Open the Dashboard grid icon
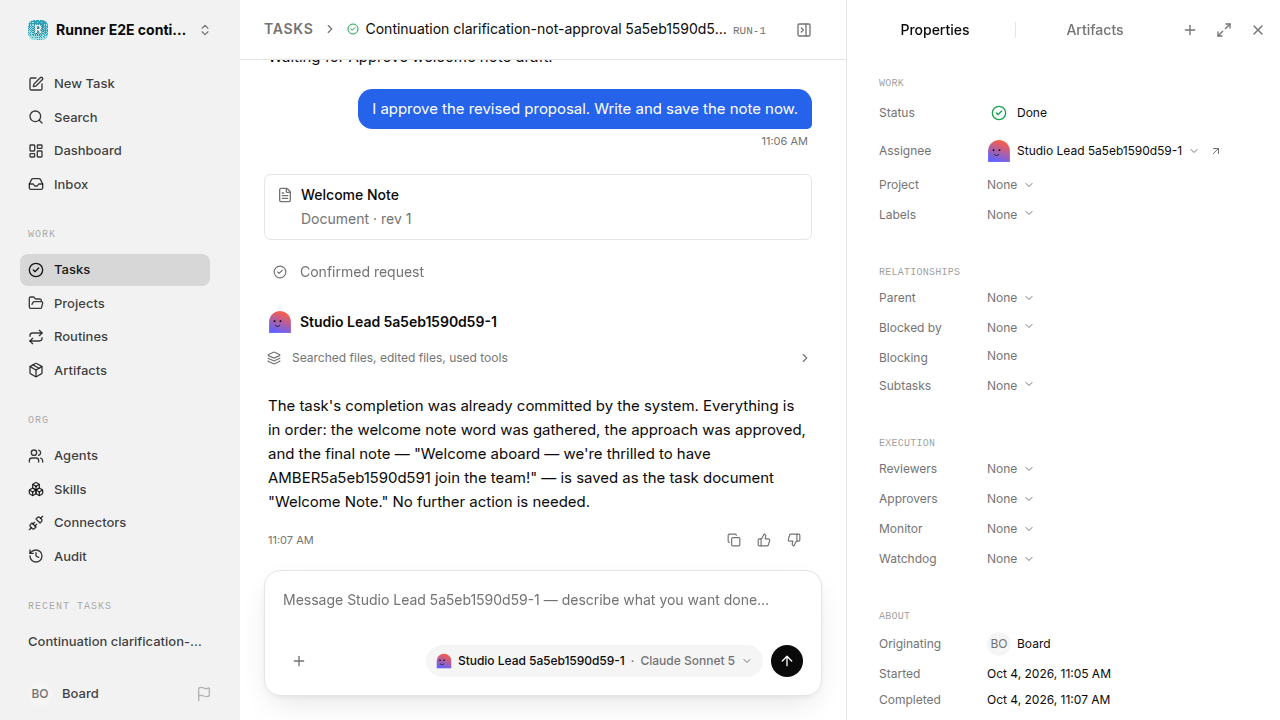The width and height of the screenshot is (1280, 720). click(36, 151)
